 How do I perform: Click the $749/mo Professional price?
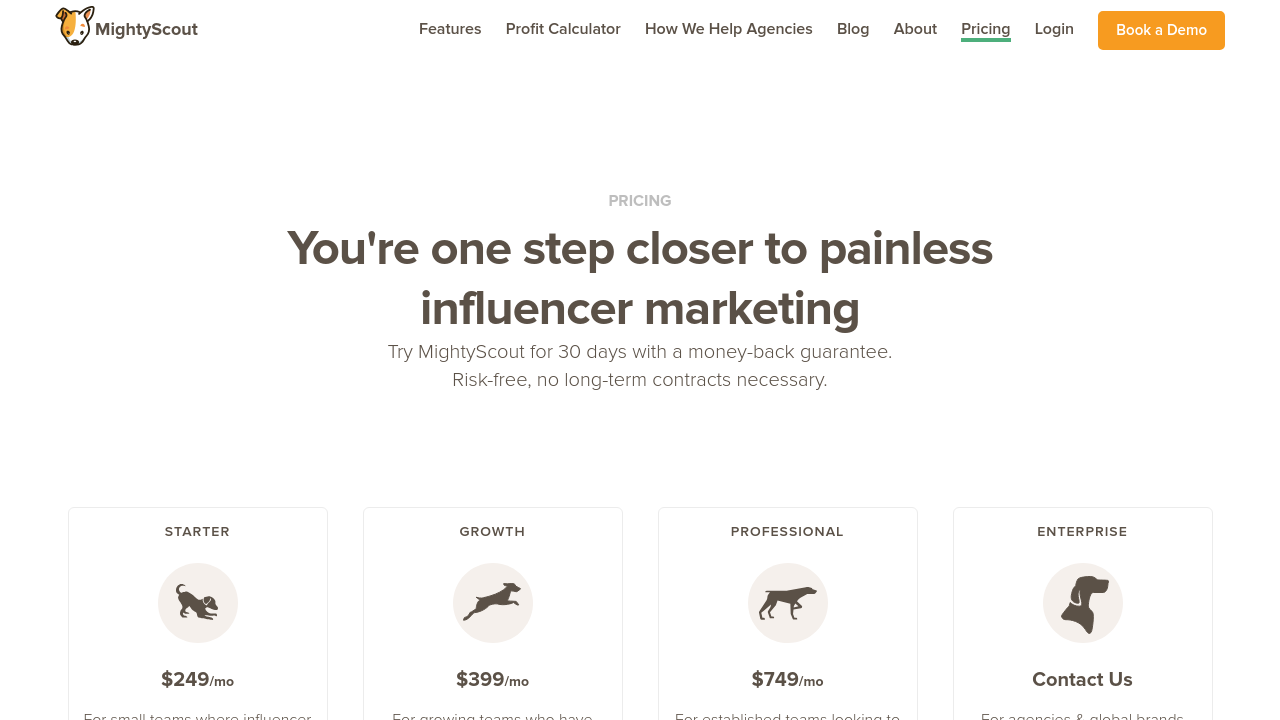[x=787, y=680]
